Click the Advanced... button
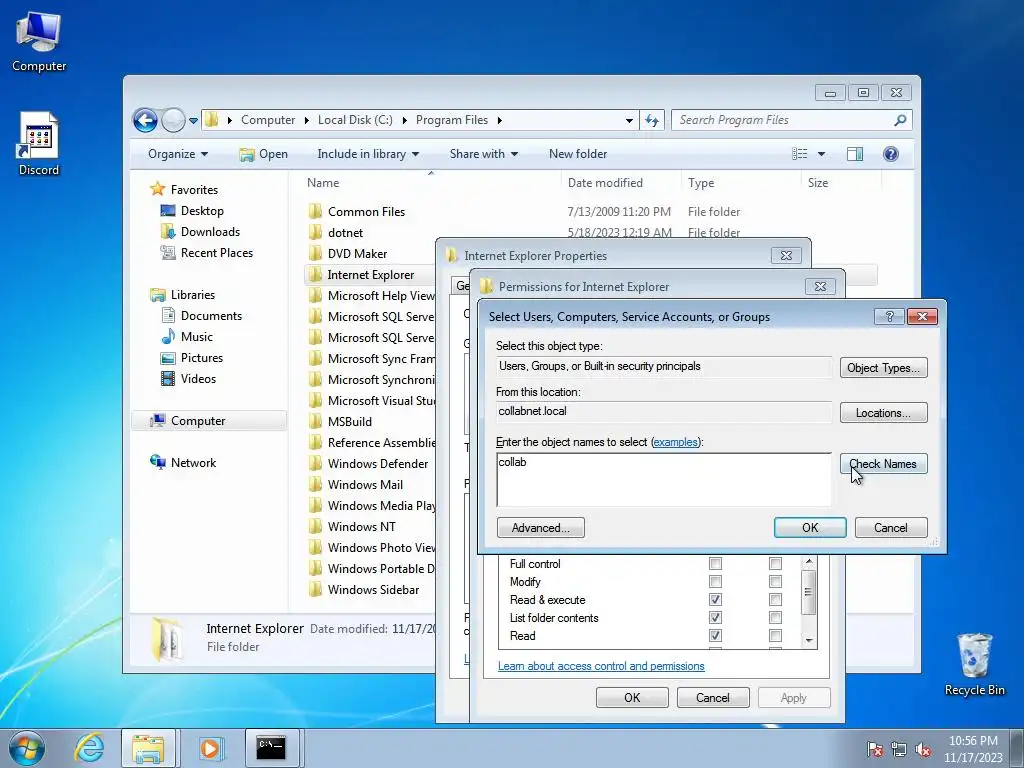Image resolution: width=1024 pixels, height=768 pixels. tap(540, 528)
